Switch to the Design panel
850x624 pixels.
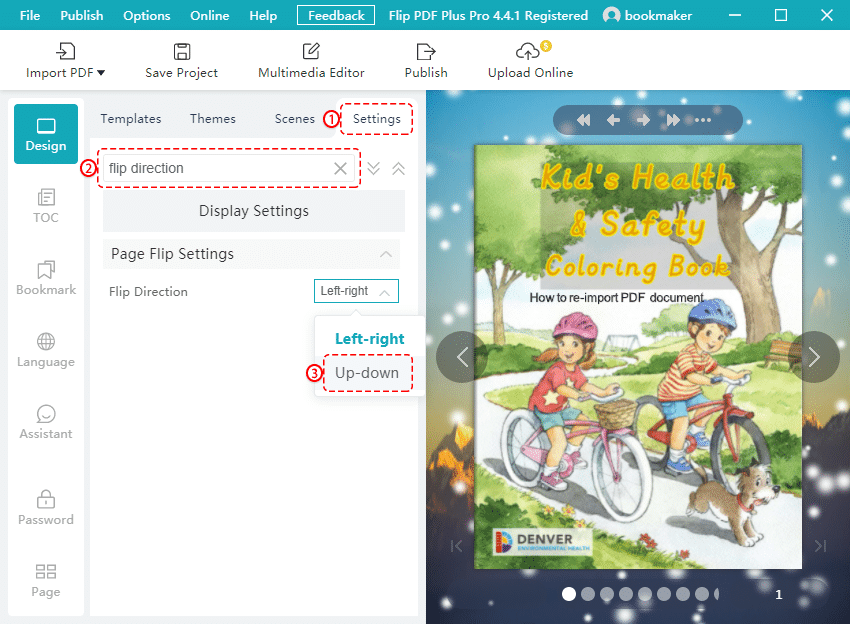[x=45, y=133]
